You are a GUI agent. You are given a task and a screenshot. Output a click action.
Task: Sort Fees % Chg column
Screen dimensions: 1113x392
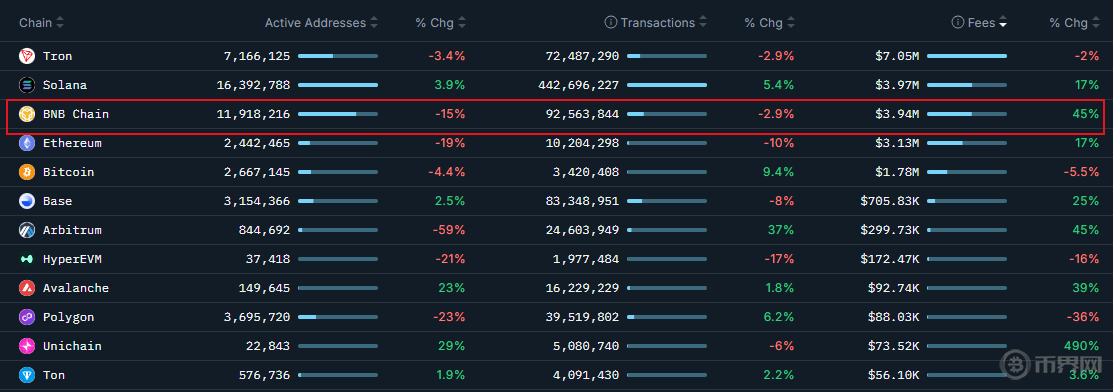pyautogui.click(x=1096, y=23)
